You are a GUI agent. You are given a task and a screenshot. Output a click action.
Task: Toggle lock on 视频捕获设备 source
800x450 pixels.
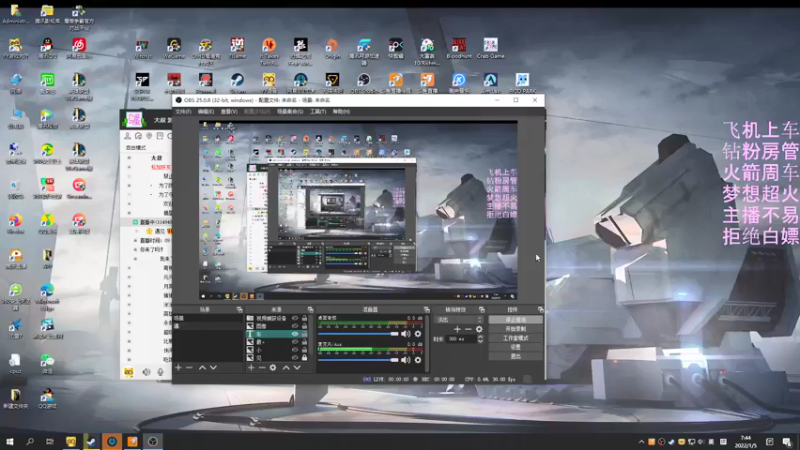(304, 318)
